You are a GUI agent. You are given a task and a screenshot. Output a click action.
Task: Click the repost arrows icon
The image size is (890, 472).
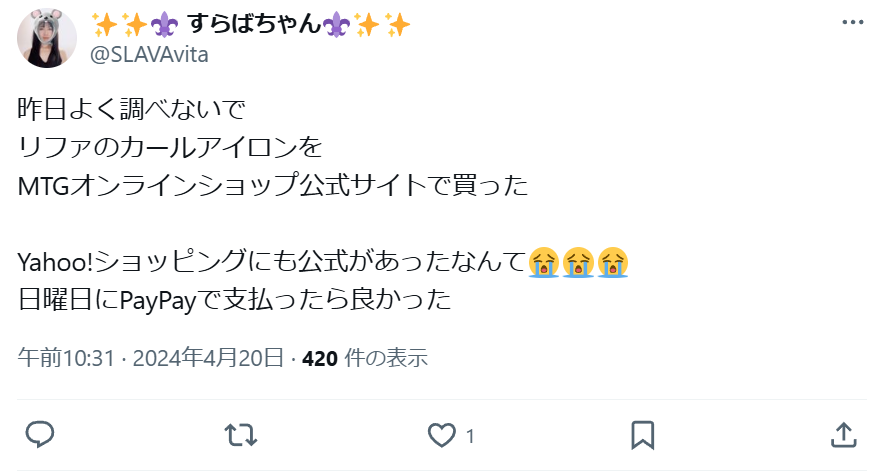(241, 435)
